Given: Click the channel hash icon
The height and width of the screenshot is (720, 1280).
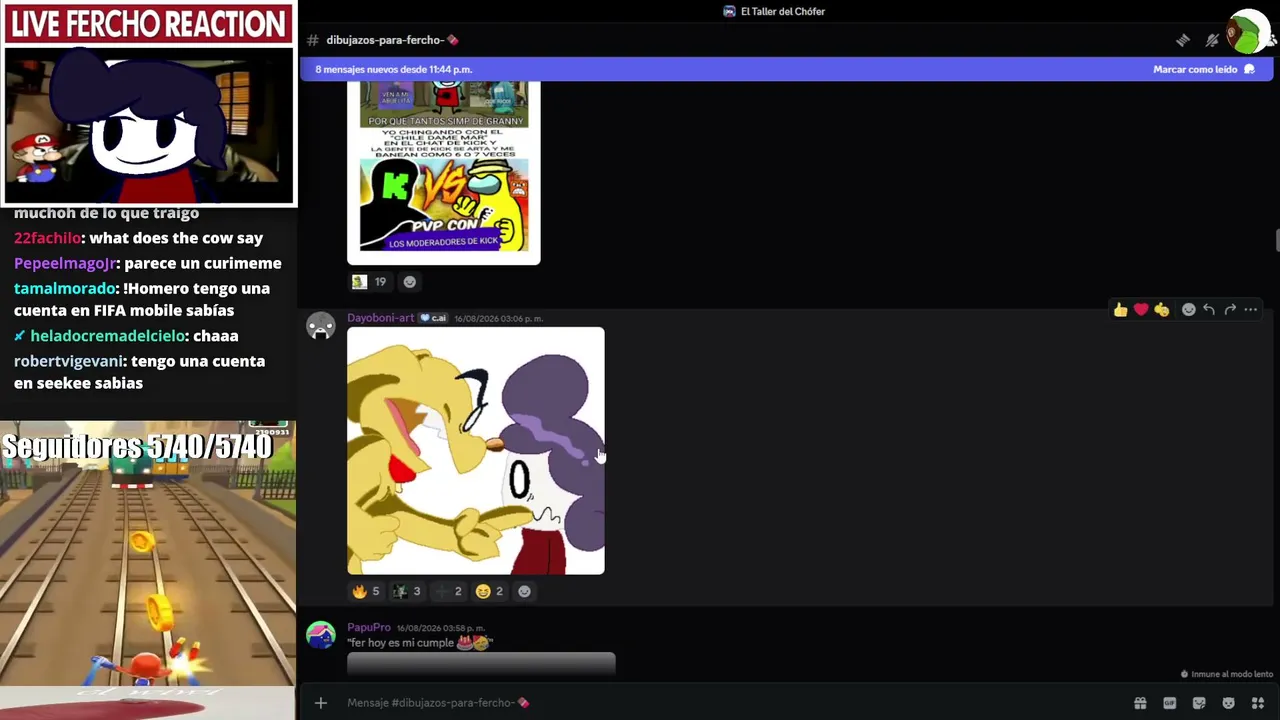Looking at the screenshot, I should coord(312,40).
